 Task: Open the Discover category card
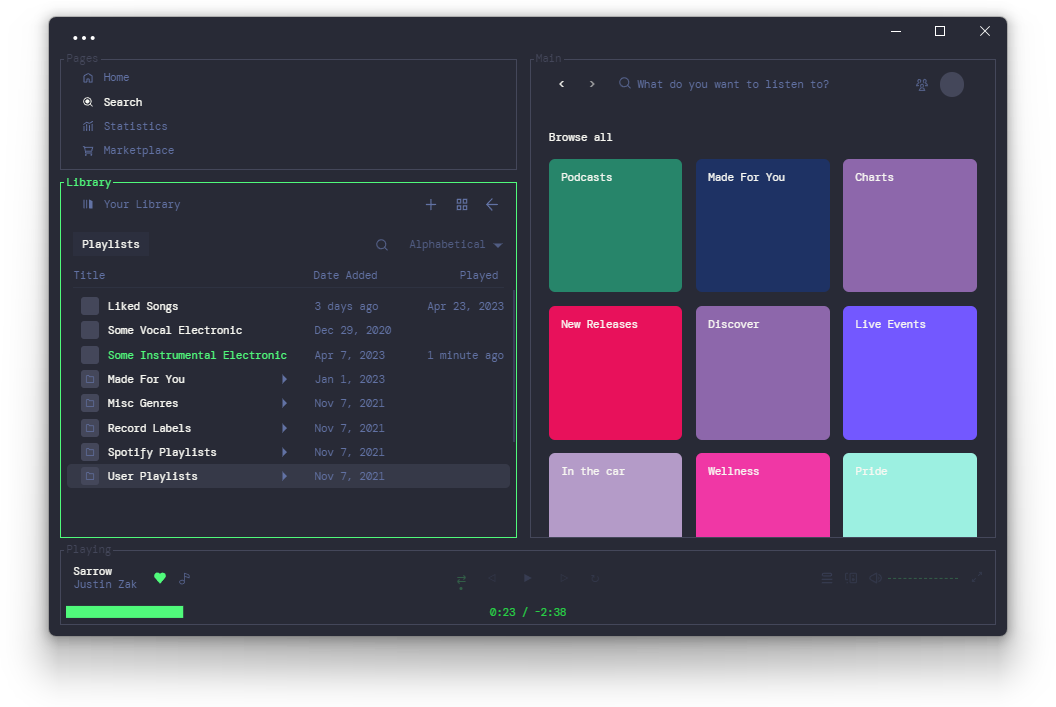point(762,373)
